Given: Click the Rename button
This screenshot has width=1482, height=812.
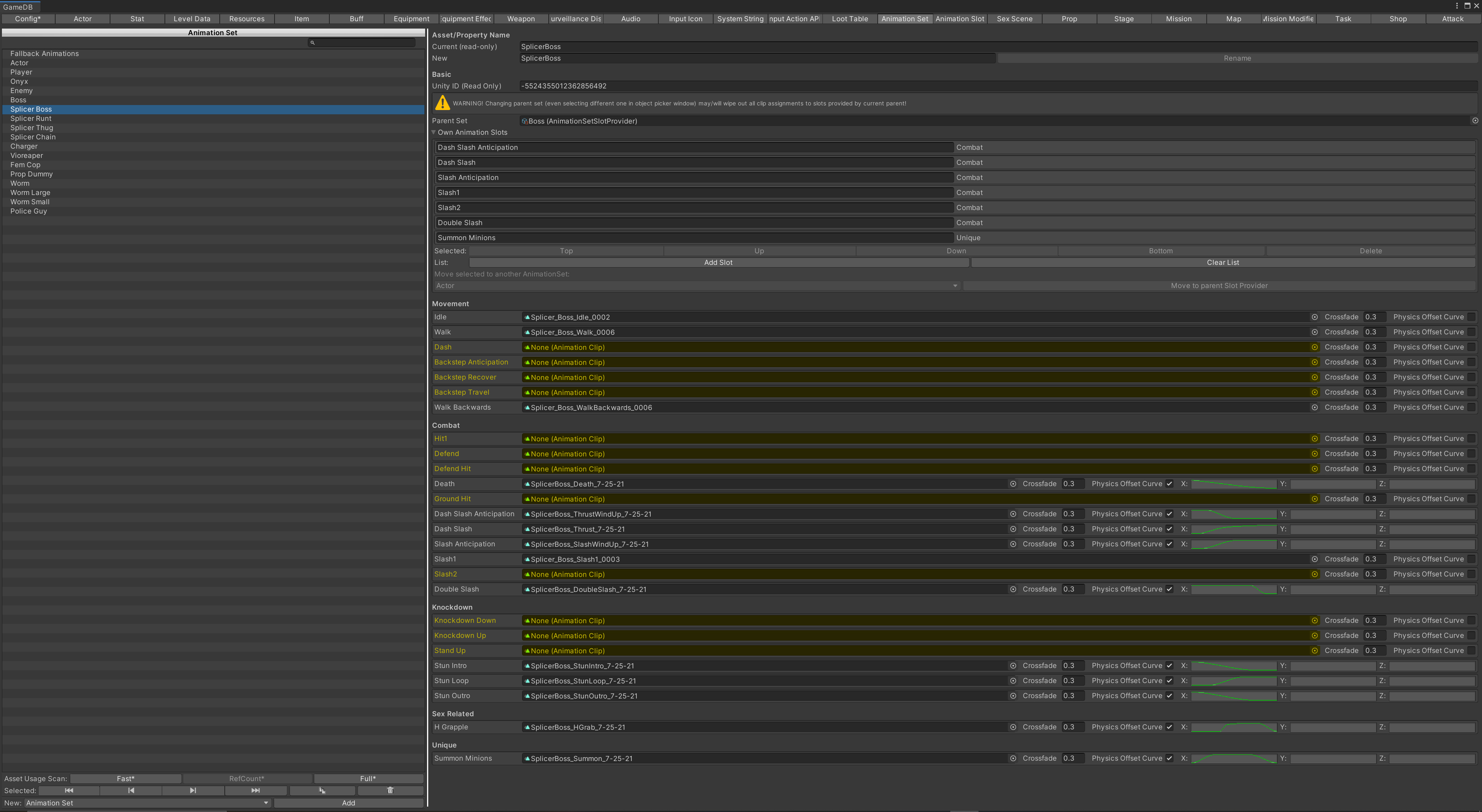Looking at the screenshot, I should click(1237, 58).
